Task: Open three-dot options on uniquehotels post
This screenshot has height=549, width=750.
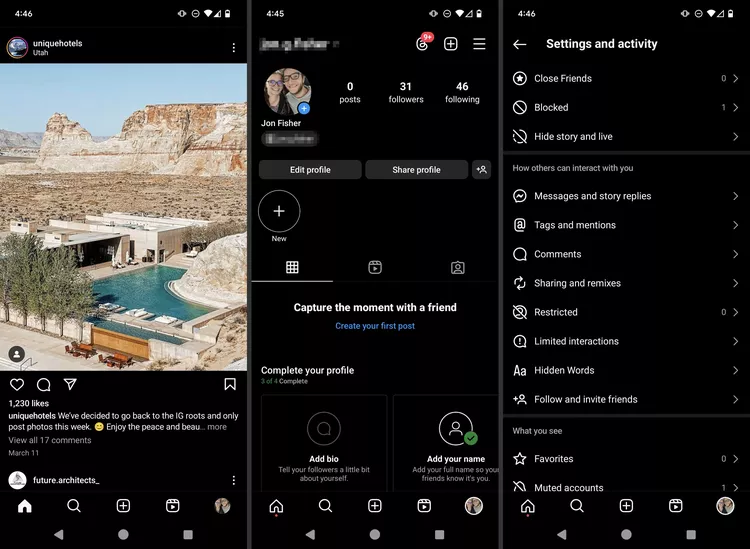Action: tap(234, 48)
